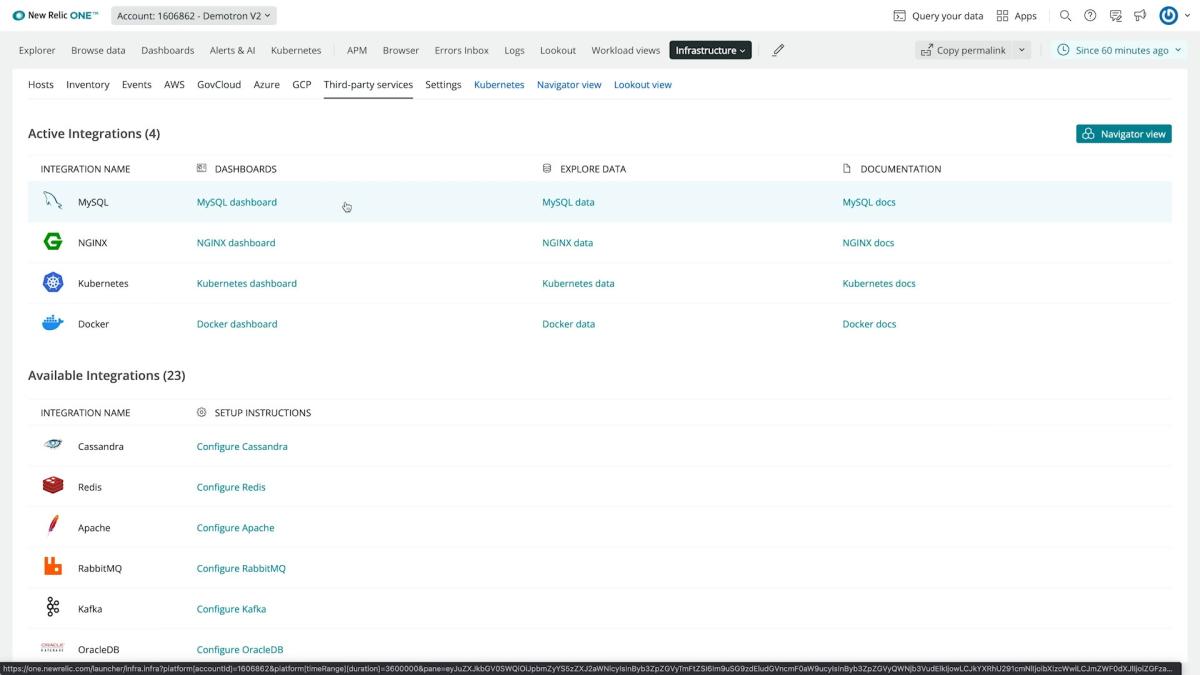The width and height of the screenshot is (1200, 675).
Task: Click the RabbitMQ orange icon
Action: [x=53, y=567]
